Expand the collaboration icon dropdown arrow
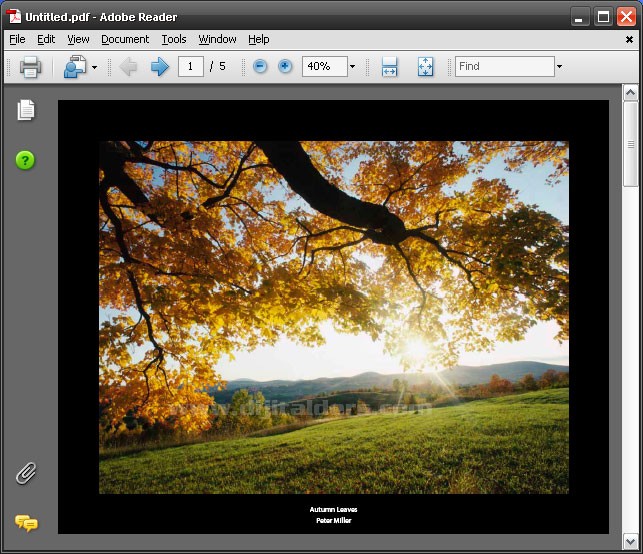Screen dimensions: 643x554 click(x=95, y=67)
